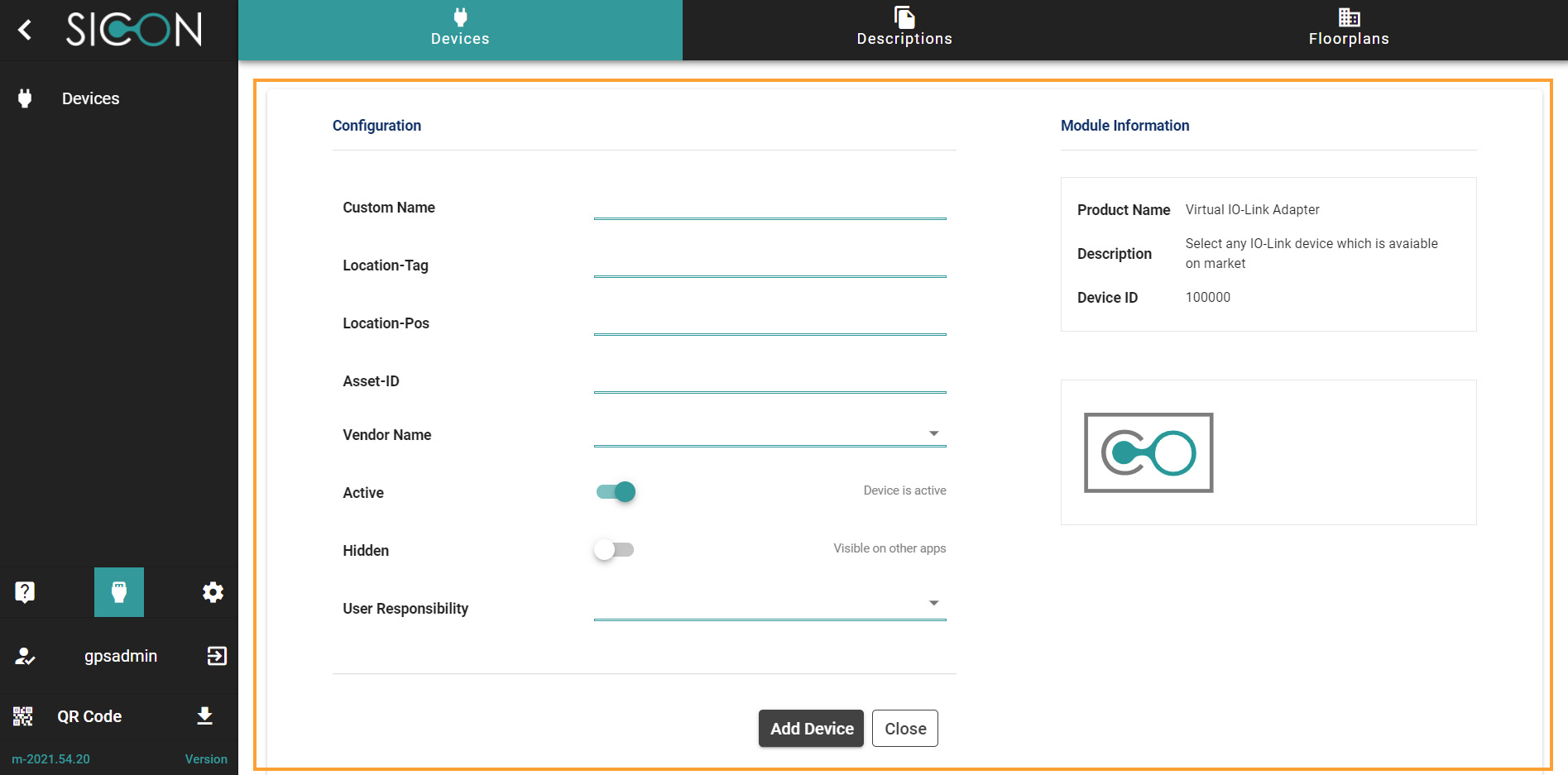Click the logout icon beside gpsadmin
Viewport: 1568px width, 775px height.
click(217, 656)
